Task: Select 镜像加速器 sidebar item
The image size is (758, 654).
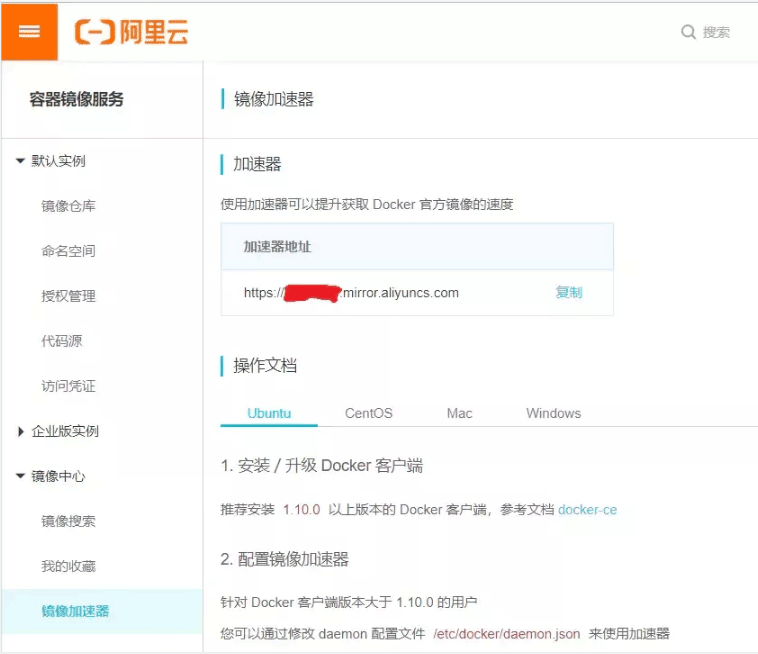Action: click(x=75, y=611)
